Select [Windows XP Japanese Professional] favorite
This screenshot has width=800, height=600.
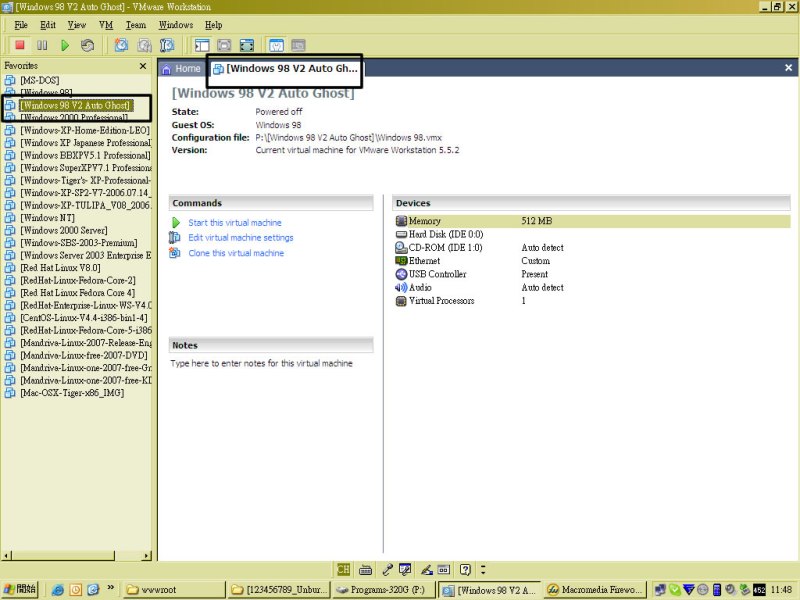point(86,143)
